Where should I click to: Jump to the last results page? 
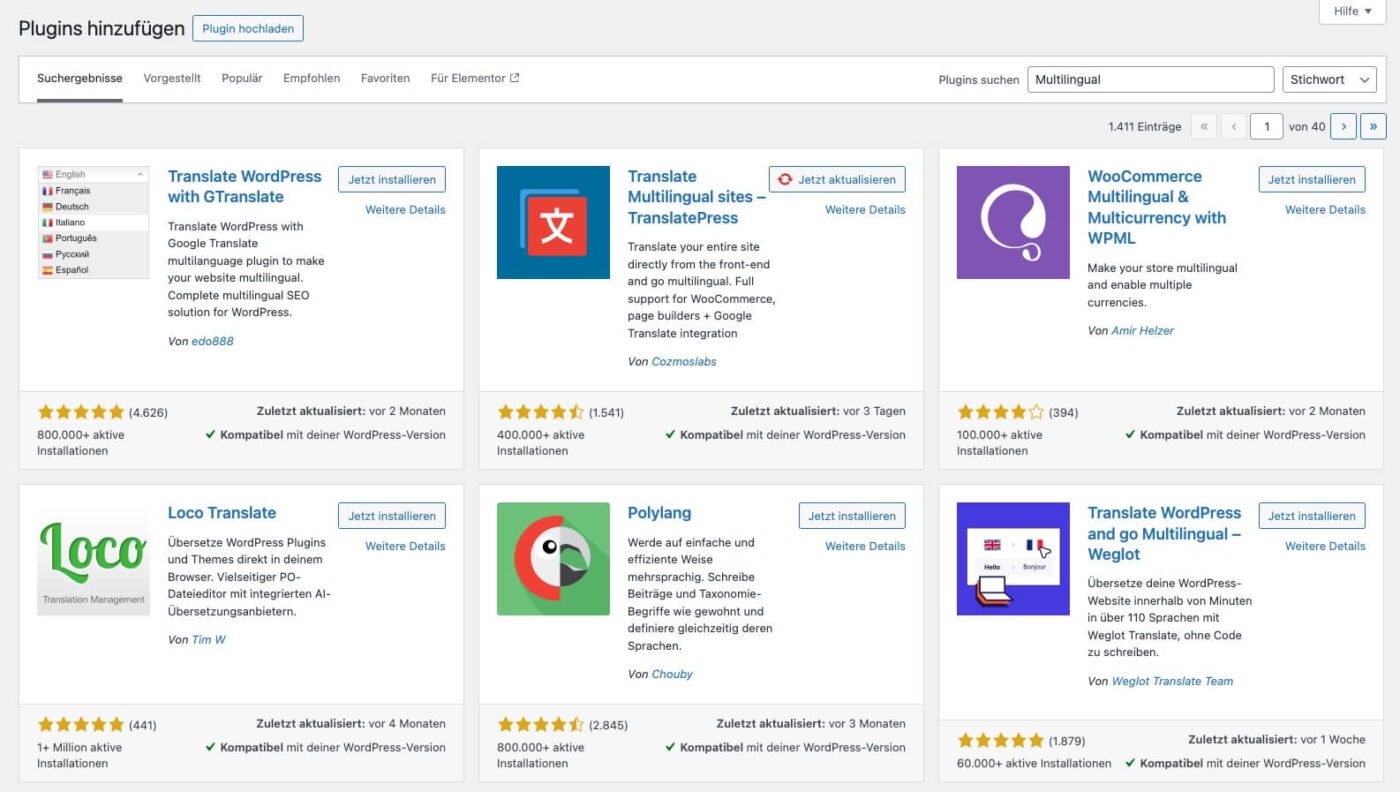click(1373, 126)
